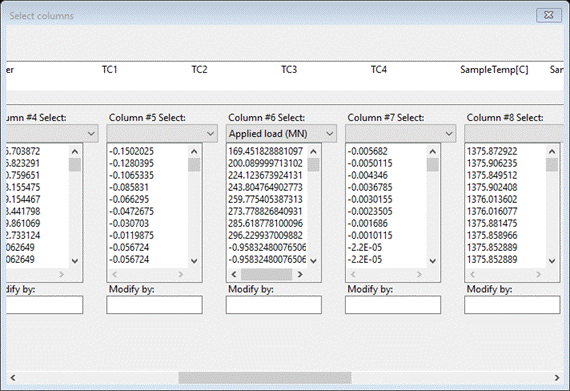Select value 1376.013602 in Column #8

(x=492, y=199)
